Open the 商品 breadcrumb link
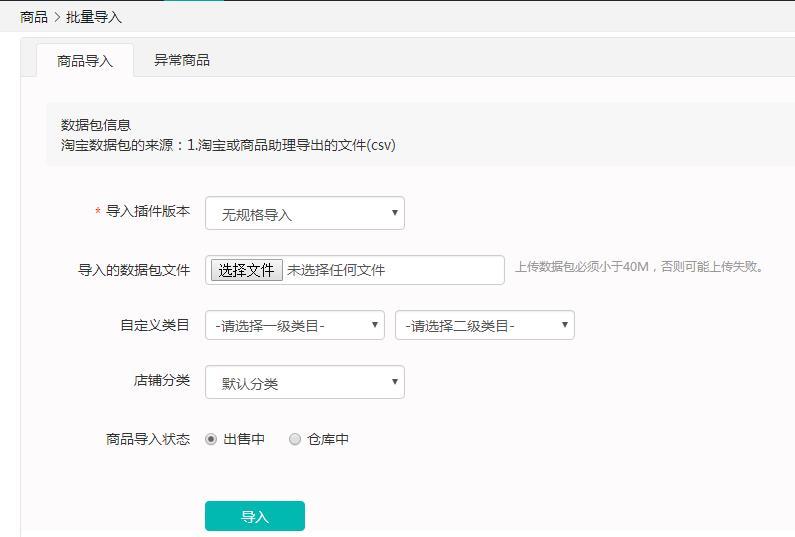 pyautogui.click(x=34, y=17)
